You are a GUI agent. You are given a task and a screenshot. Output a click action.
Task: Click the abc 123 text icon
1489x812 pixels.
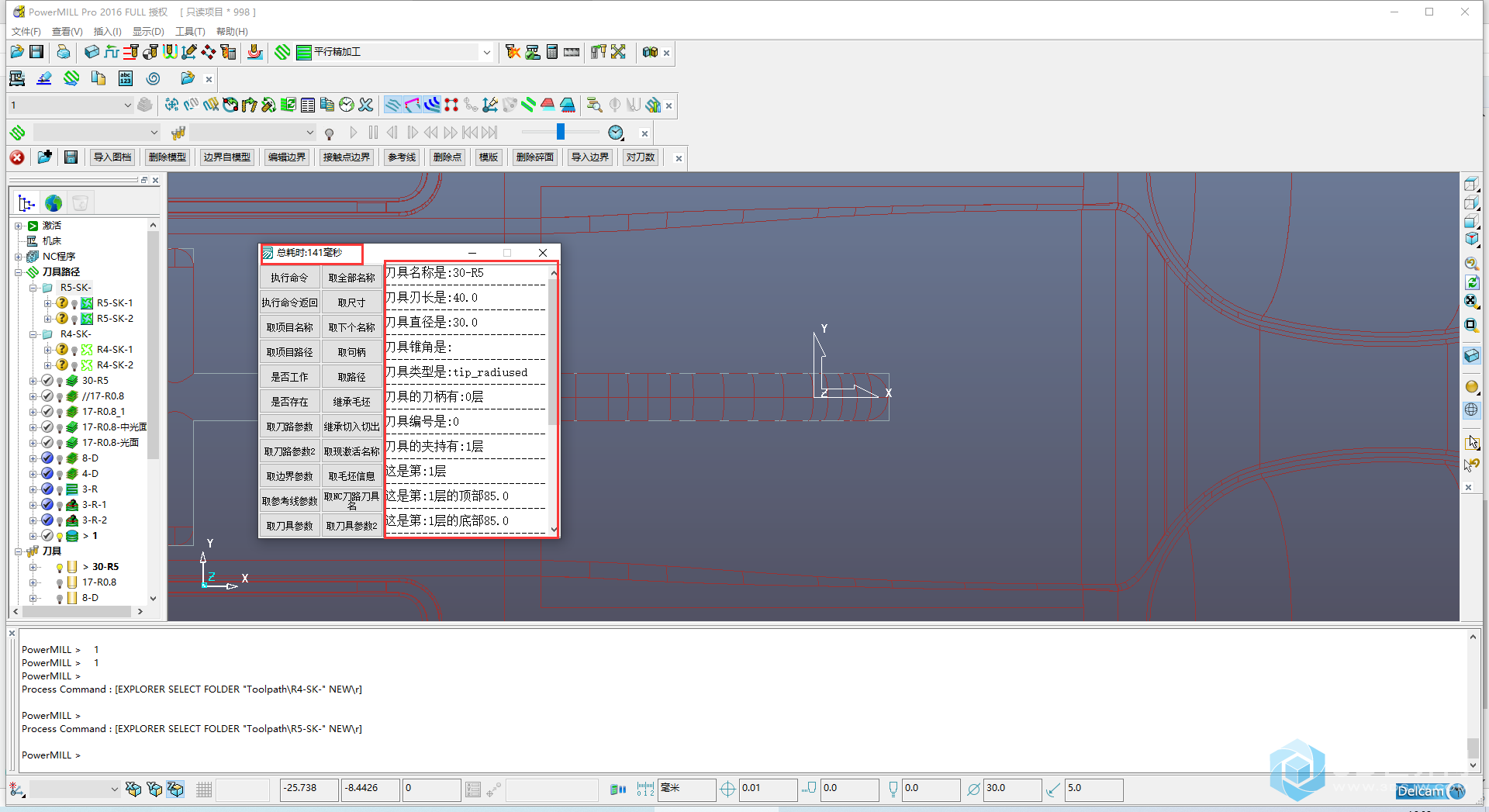(x=126, y=78)
